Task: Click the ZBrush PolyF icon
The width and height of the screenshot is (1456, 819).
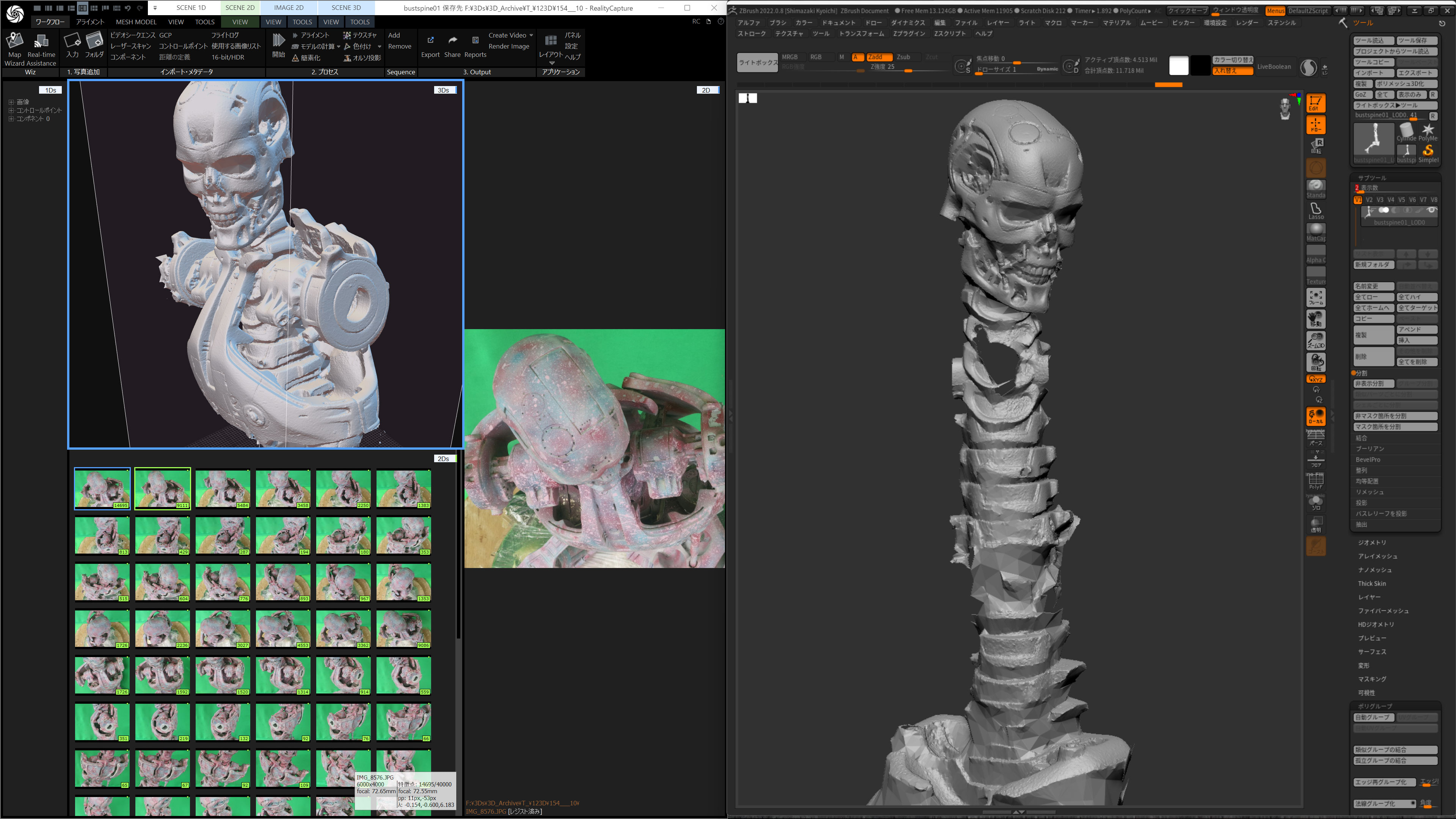Action: tap(1316, 480)
